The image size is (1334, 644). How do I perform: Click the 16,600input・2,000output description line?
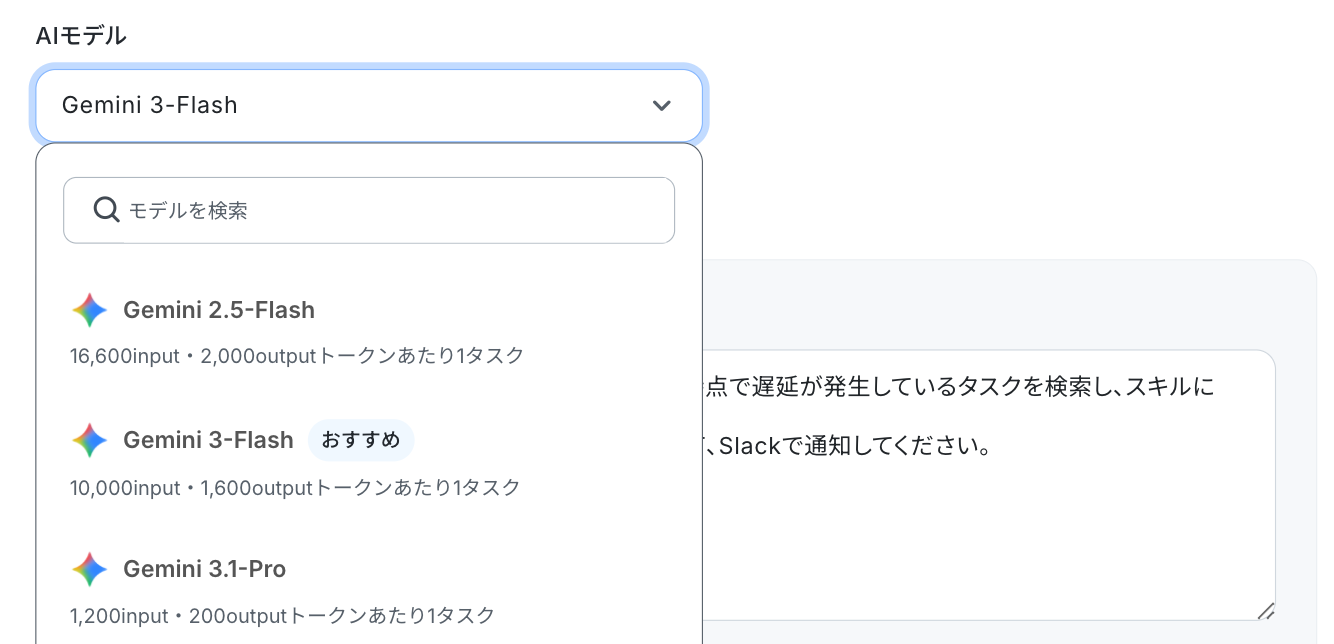click(x=297, y=356)
